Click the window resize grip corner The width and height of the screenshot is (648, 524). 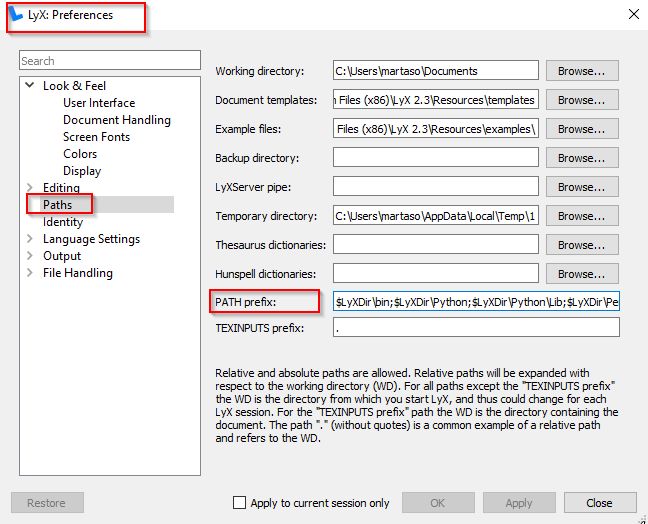coord(643,519)
